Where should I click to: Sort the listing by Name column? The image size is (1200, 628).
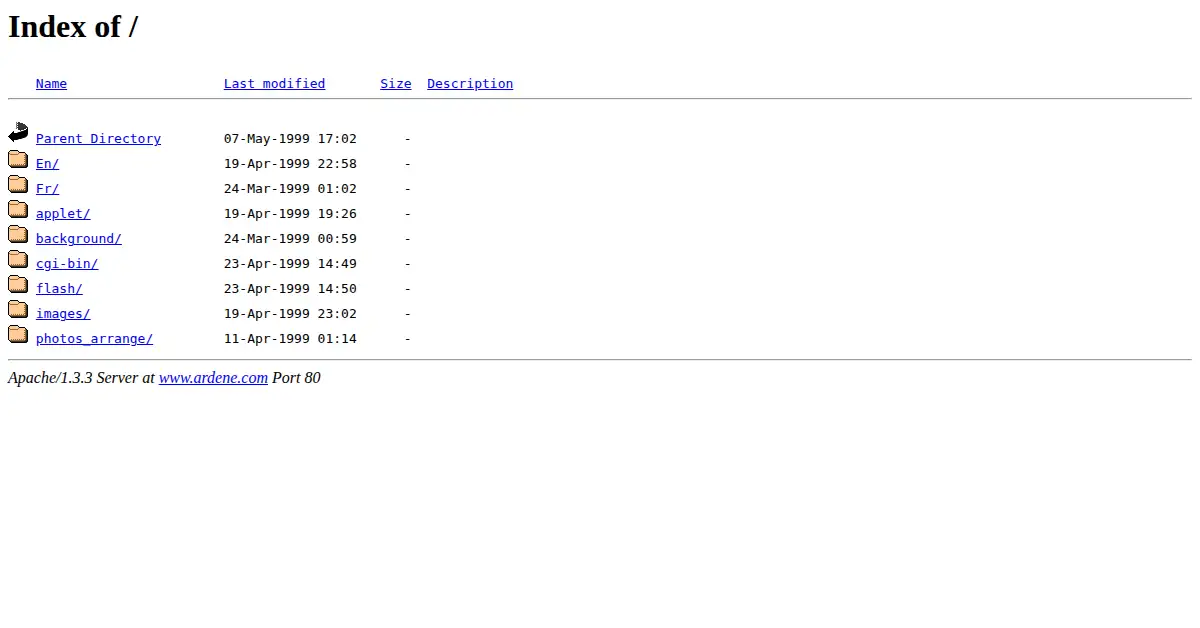pyautogui.click(x=51, y=84)
